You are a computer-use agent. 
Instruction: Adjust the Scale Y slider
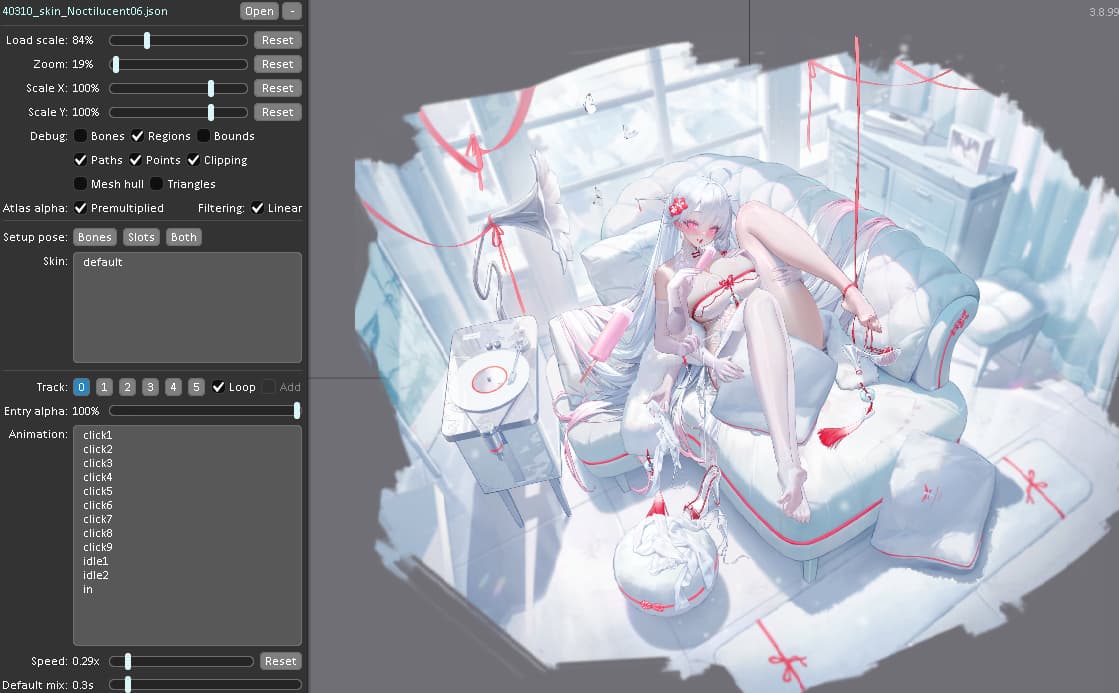point(178,112)
